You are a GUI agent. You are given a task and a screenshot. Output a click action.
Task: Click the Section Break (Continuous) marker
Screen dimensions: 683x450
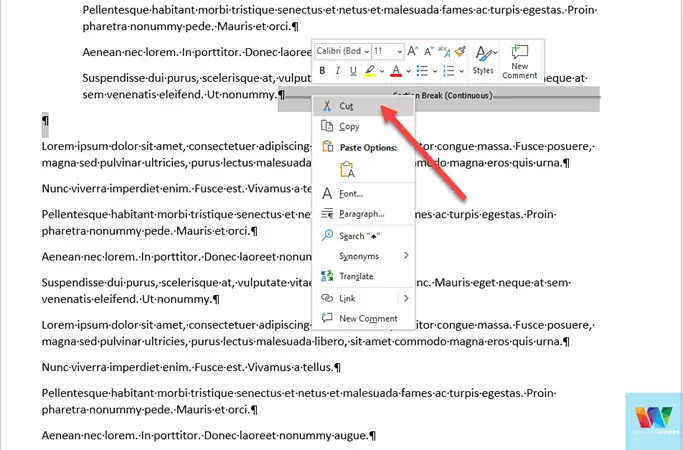(x=443, y=95)
